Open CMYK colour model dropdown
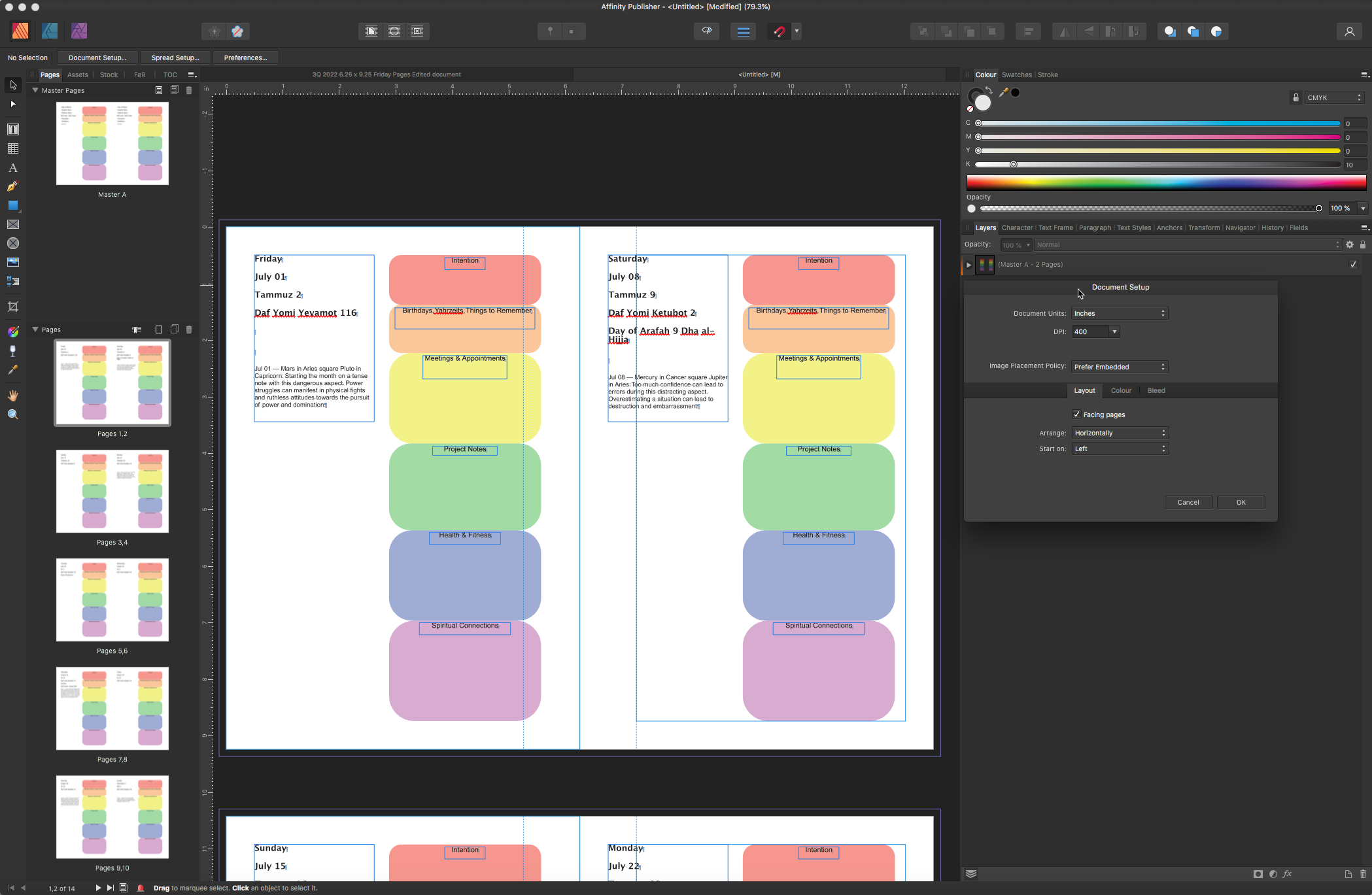This screenshot has width=1372, height=895. point(1334,98)
